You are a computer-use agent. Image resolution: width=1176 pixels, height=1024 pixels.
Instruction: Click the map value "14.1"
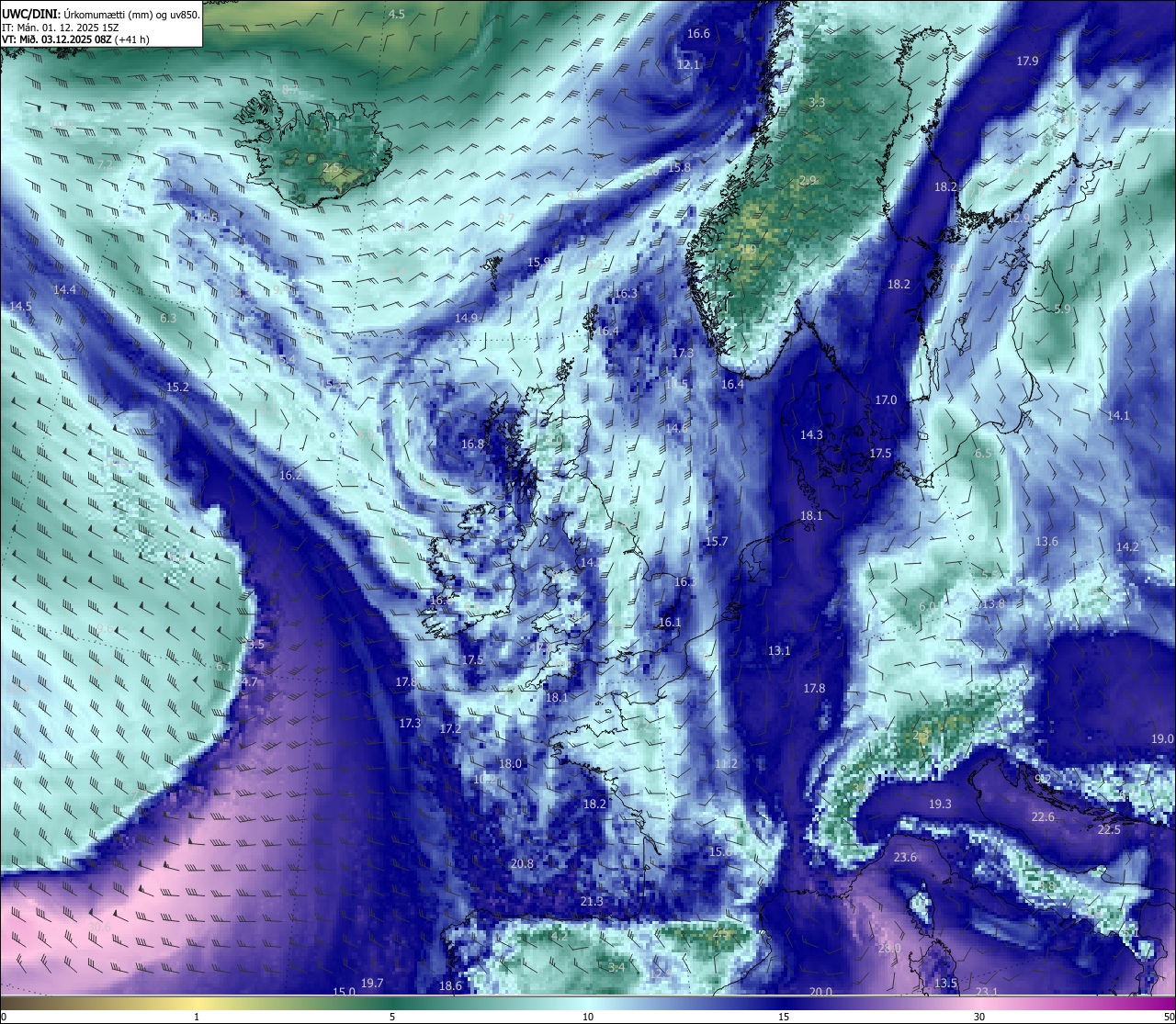[x=1118, y=416]
